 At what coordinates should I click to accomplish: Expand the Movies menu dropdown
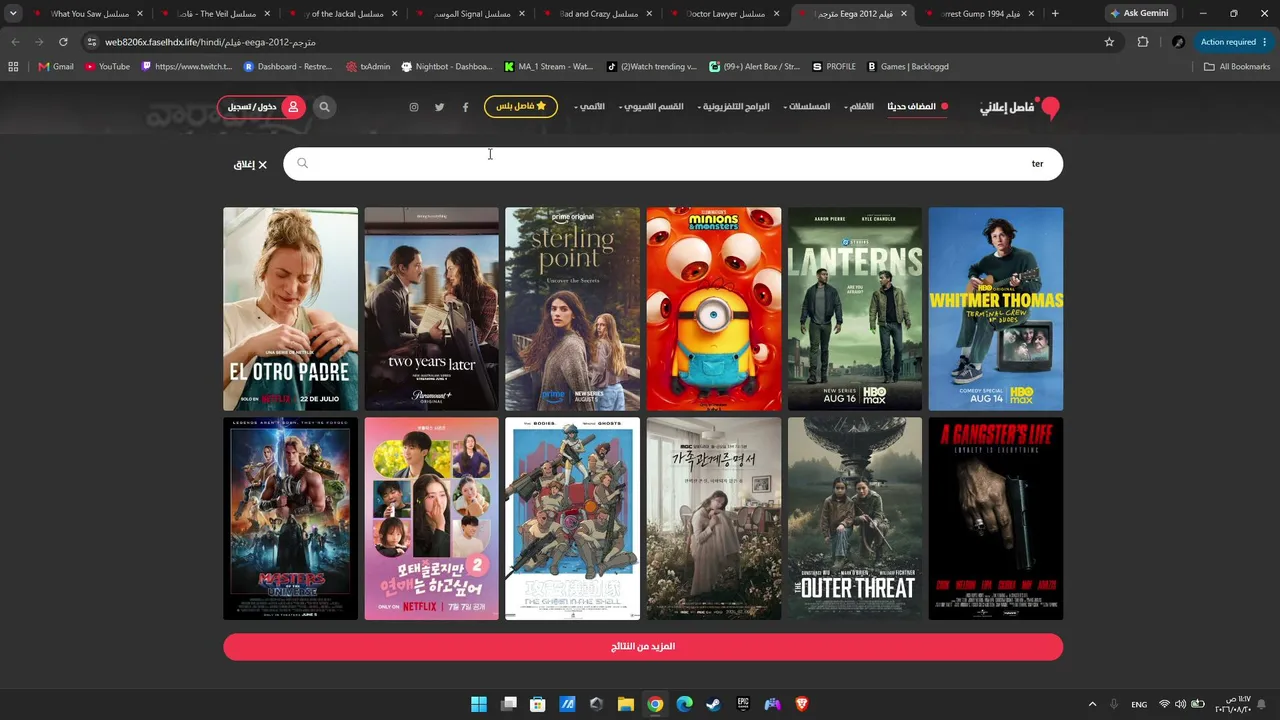point(859,107)
